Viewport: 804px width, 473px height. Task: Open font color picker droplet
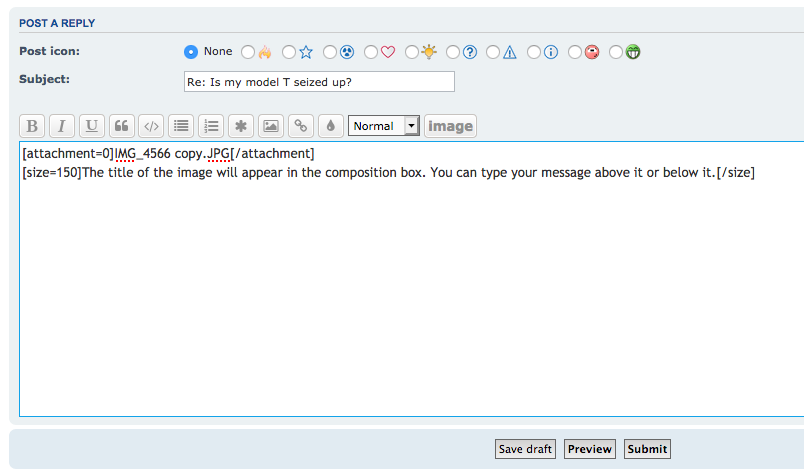click(330, 126)
